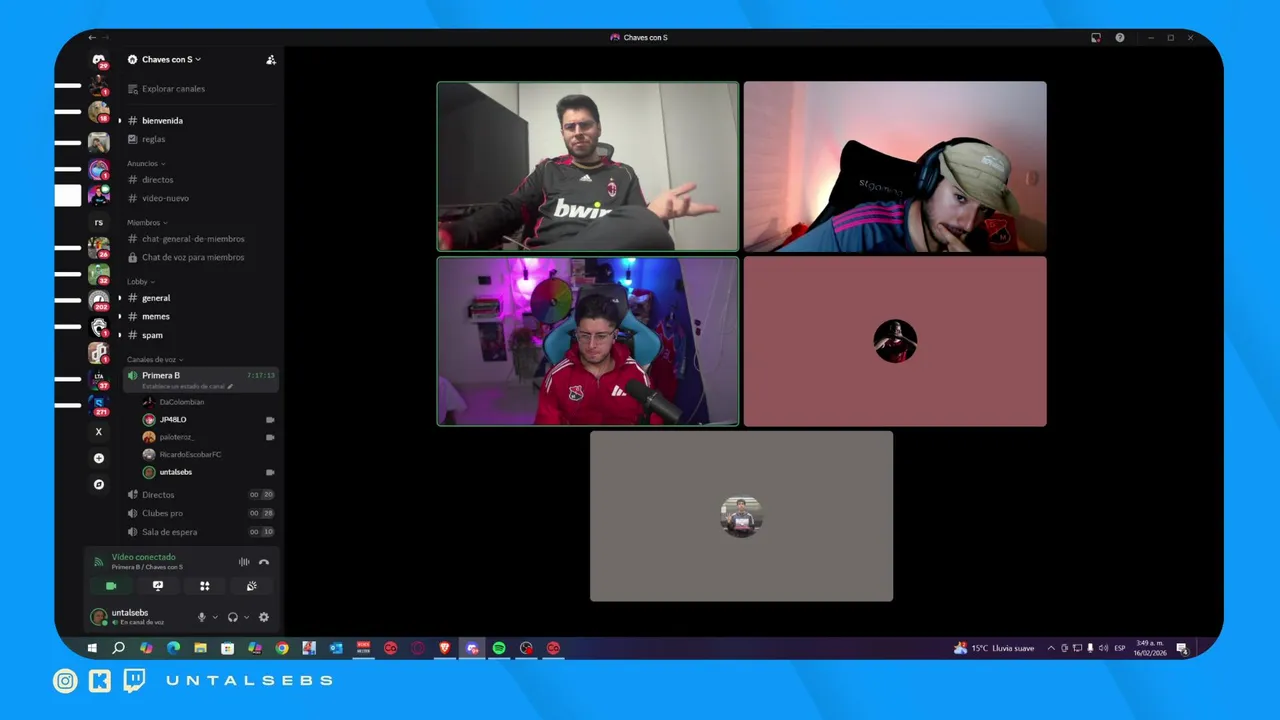This screenshot has height=720, width=1280.
Task: Open Windows Start menu
Action: (92, 648)
